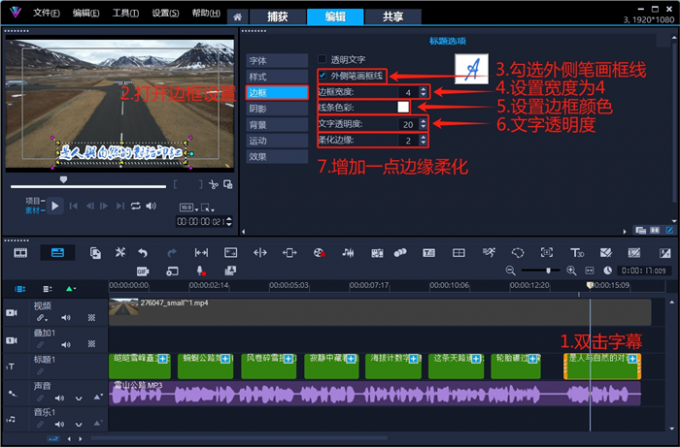Redo the last undone action

172,253
